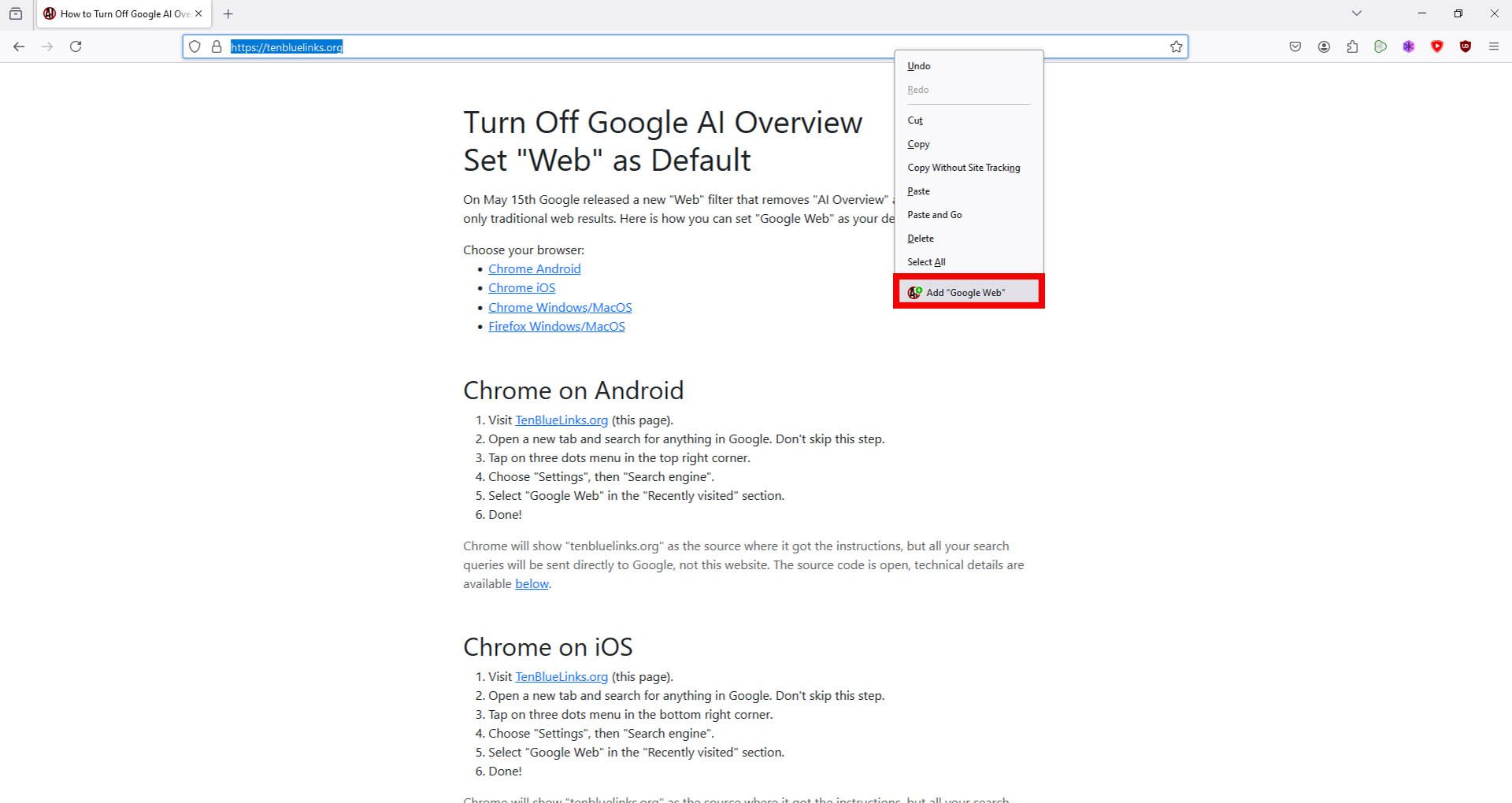Open the Firefox Windows/MacOS link
The image size is (1512, 803).
click(556, 327)
